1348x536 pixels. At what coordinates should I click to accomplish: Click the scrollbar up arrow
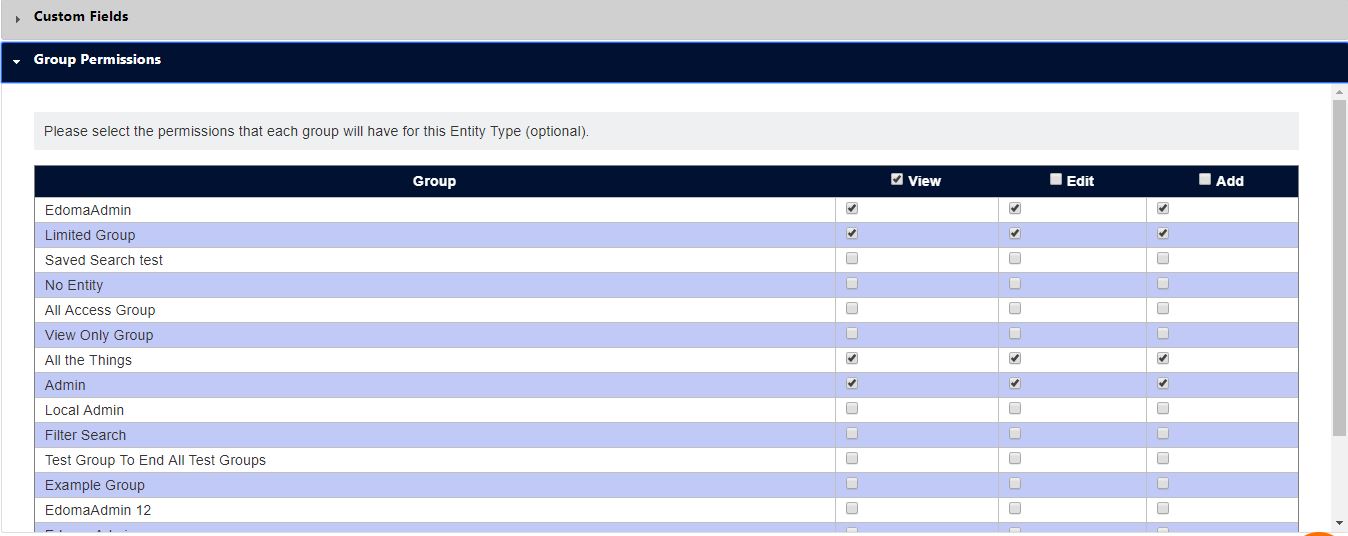1340,92
